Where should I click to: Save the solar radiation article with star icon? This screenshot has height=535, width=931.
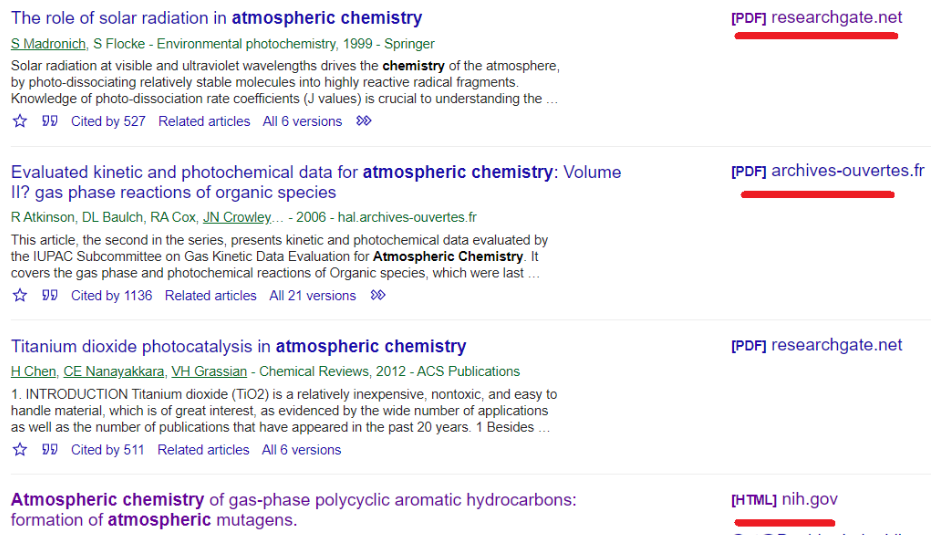click(x=20, y=121)
